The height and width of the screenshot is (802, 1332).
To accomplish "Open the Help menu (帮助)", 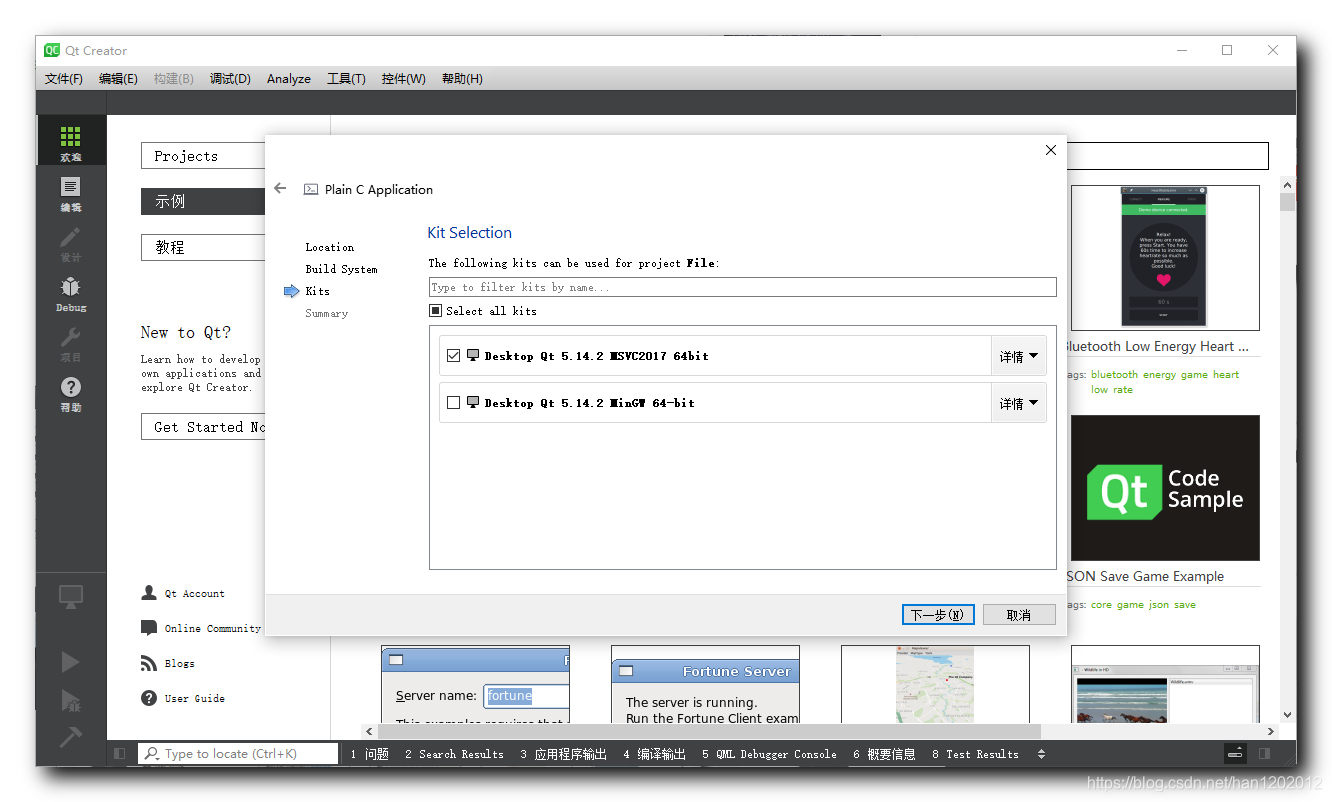I will [x=462, y=79].
